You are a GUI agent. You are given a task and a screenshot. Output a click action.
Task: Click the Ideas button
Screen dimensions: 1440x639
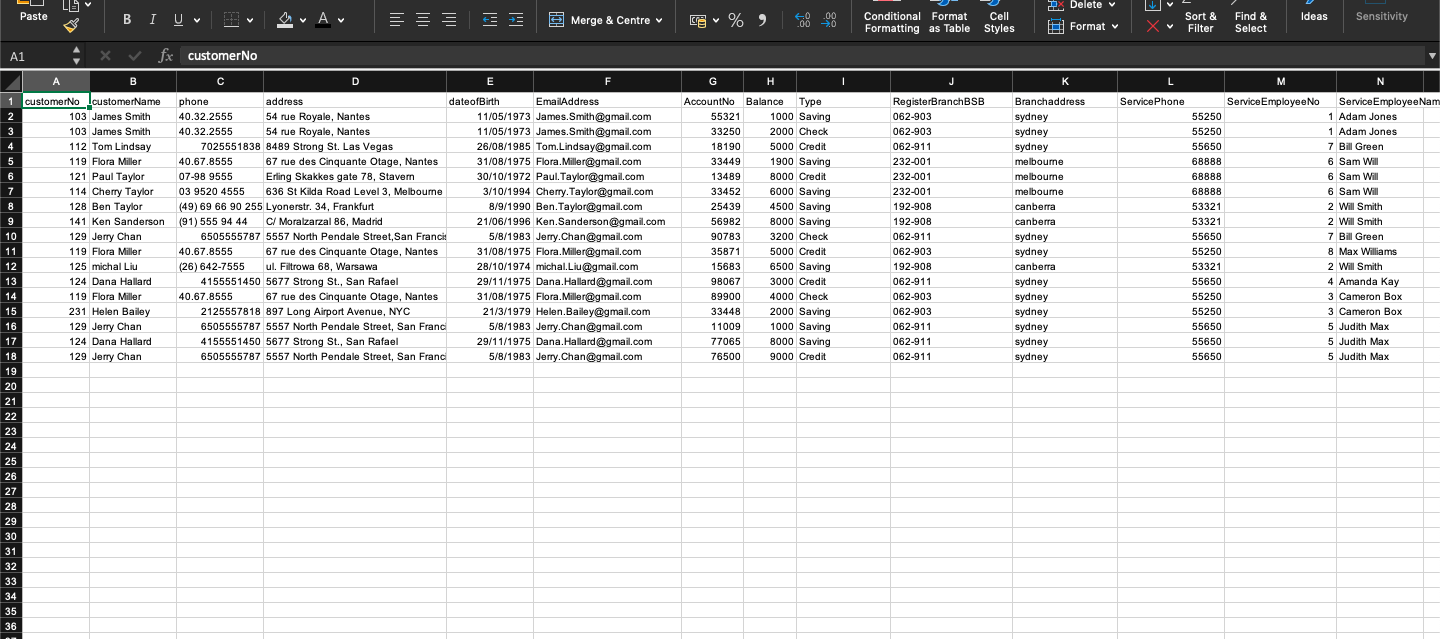tap(1314, 16)
